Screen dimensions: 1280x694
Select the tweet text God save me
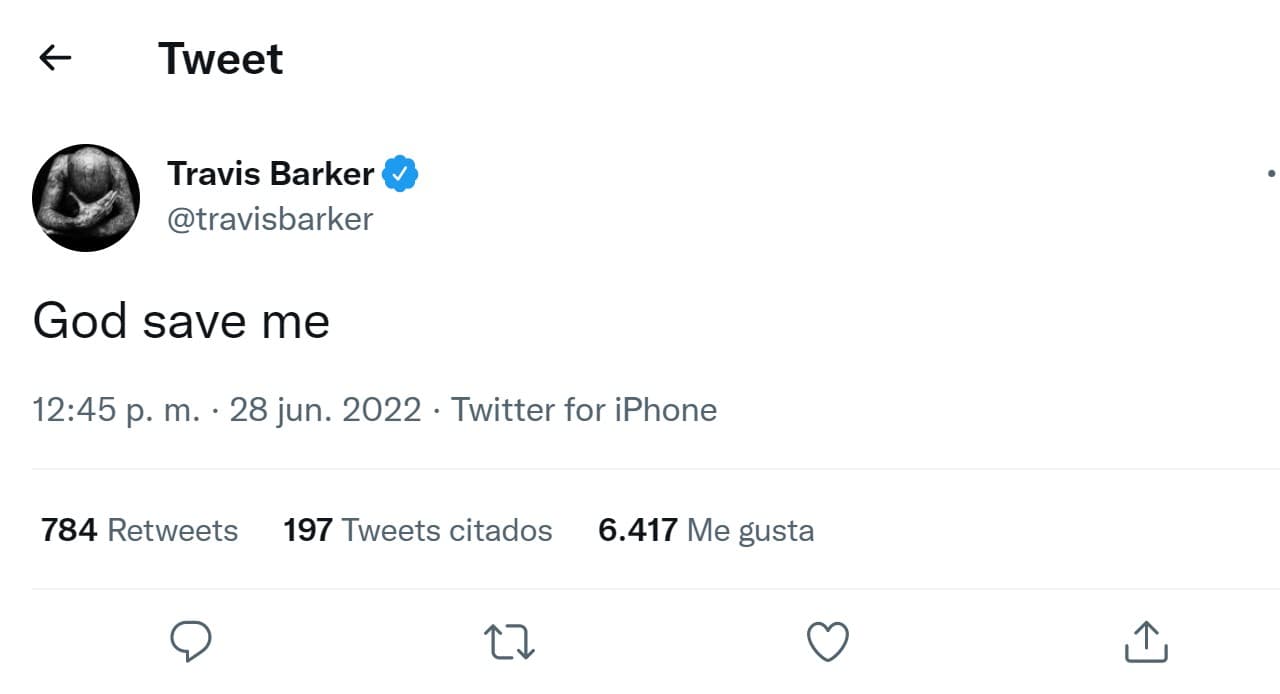(181, 320)
